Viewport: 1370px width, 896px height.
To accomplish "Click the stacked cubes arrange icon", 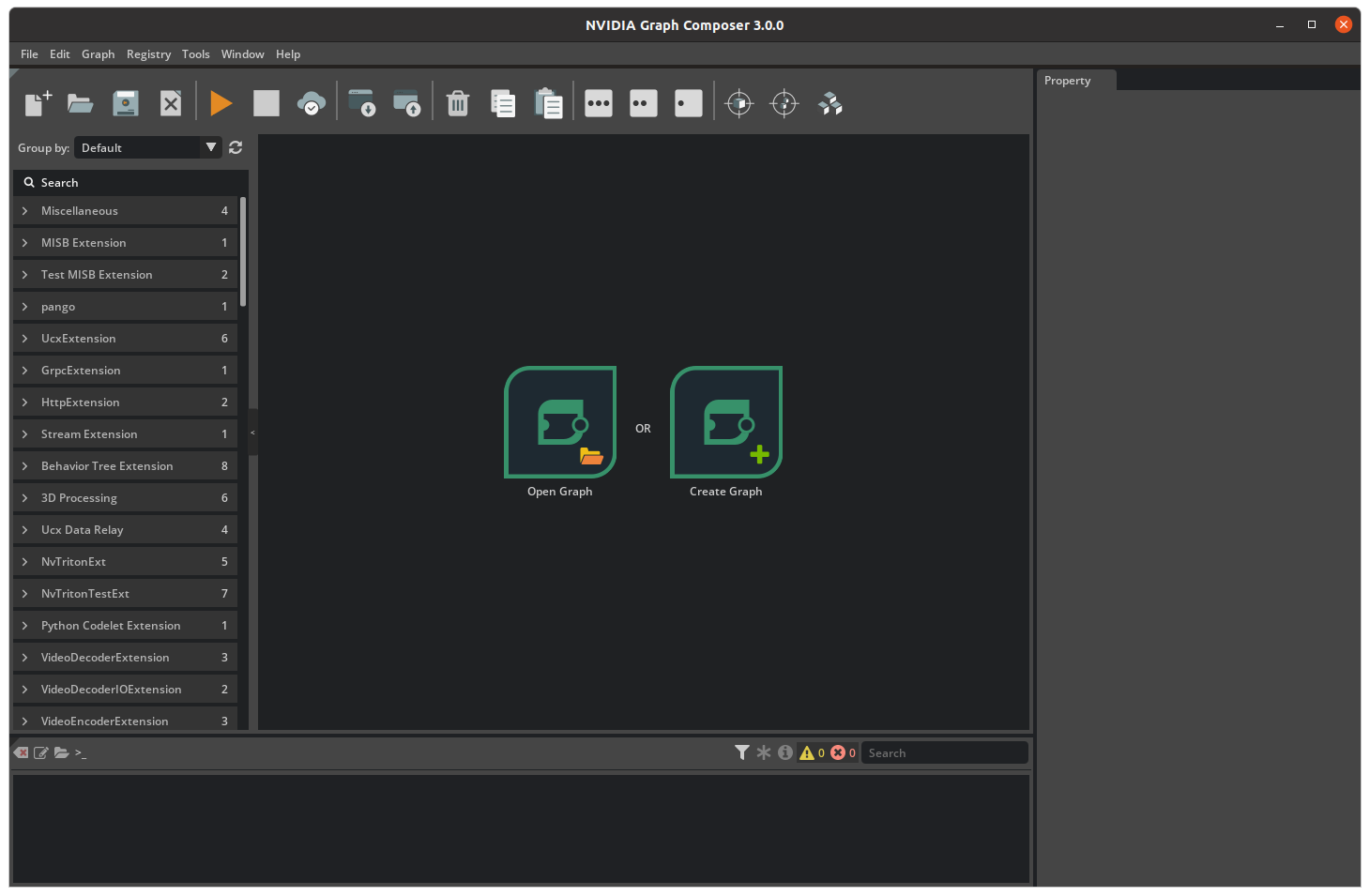I will pyautogui.click(x=830, y=103).
